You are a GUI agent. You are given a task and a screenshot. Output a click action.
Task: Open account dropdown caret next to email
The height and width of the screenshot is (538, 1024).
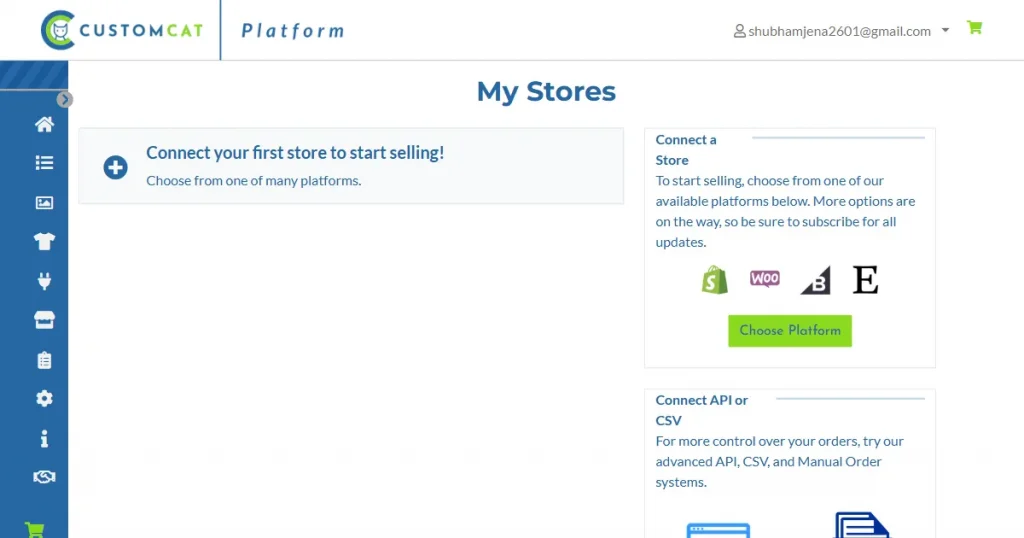tap(945, 30)
